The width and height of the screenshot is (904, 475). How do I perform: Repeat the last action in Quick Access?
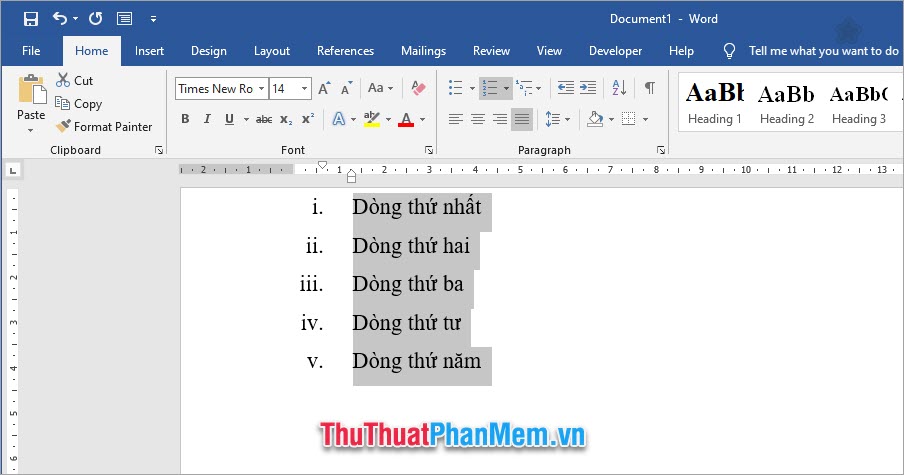pyautogui.click(x=96, y=19)
